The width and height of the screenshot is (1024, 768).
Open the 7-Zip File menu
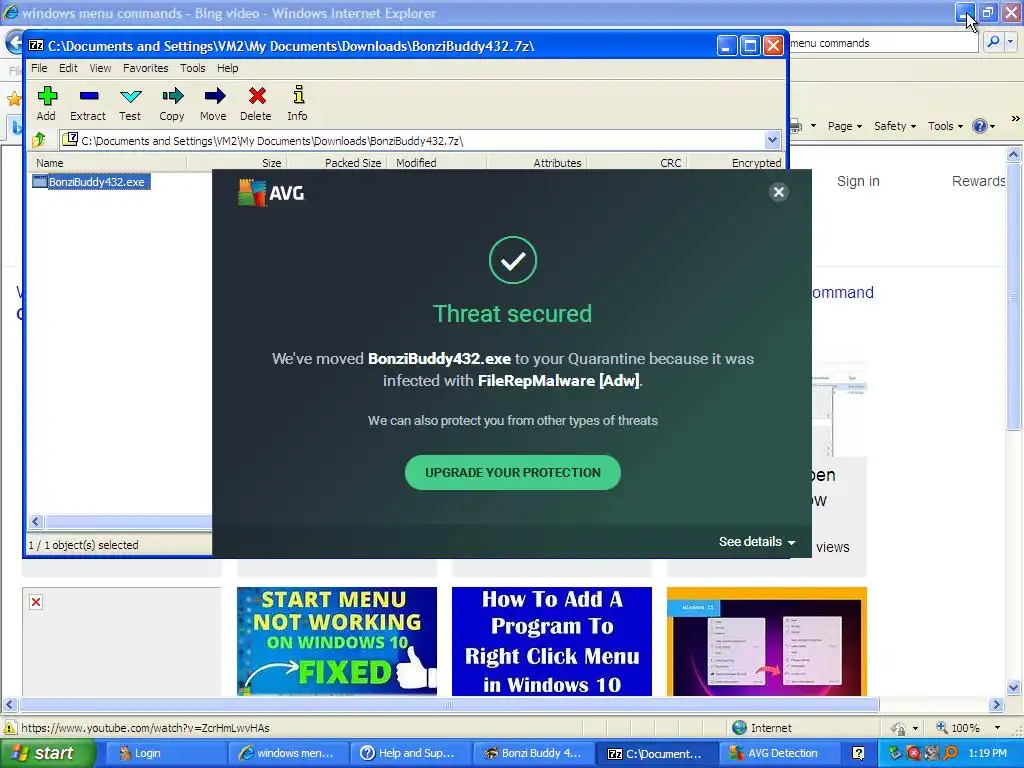(x=39, y=68)
